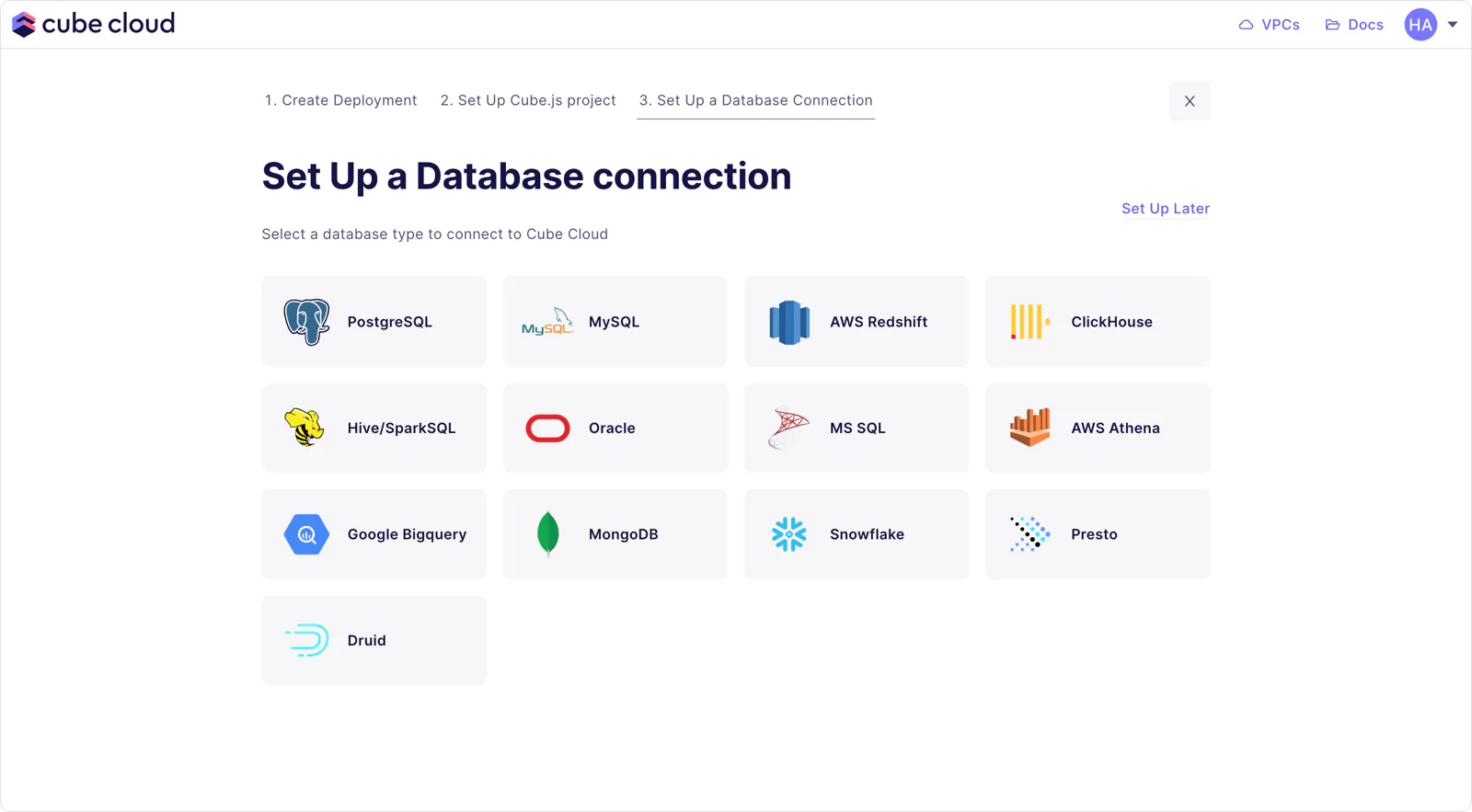Select Set Up a Database Connection step
Image resolution: width=1472 pixels, height=812 pixels.
pos(755,100)
